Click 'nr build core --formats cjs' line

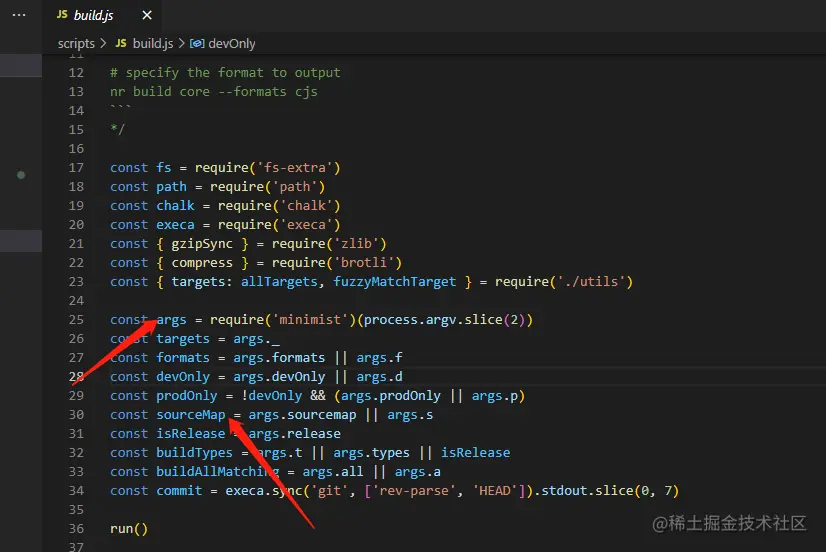214,92
